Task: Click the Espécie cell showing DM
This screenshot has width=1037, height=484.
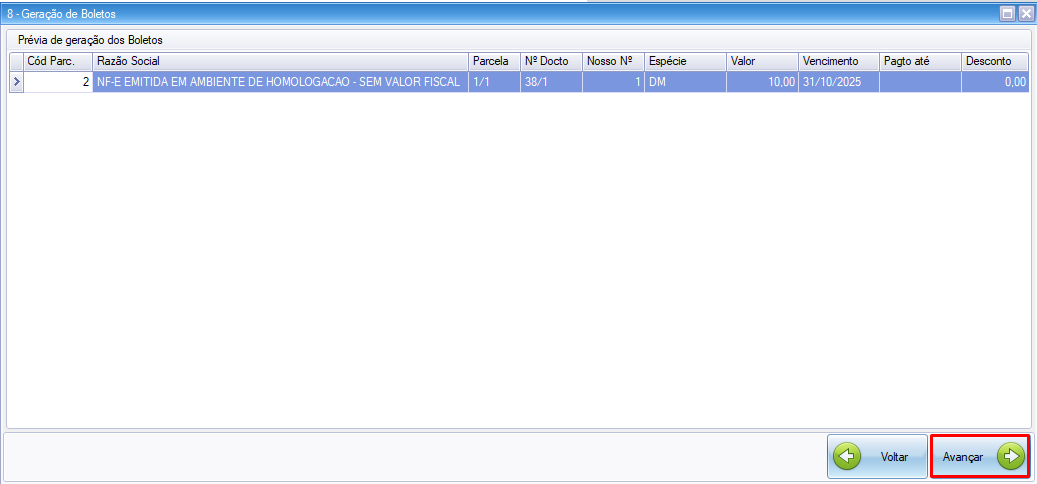Action: click(684, 83)
